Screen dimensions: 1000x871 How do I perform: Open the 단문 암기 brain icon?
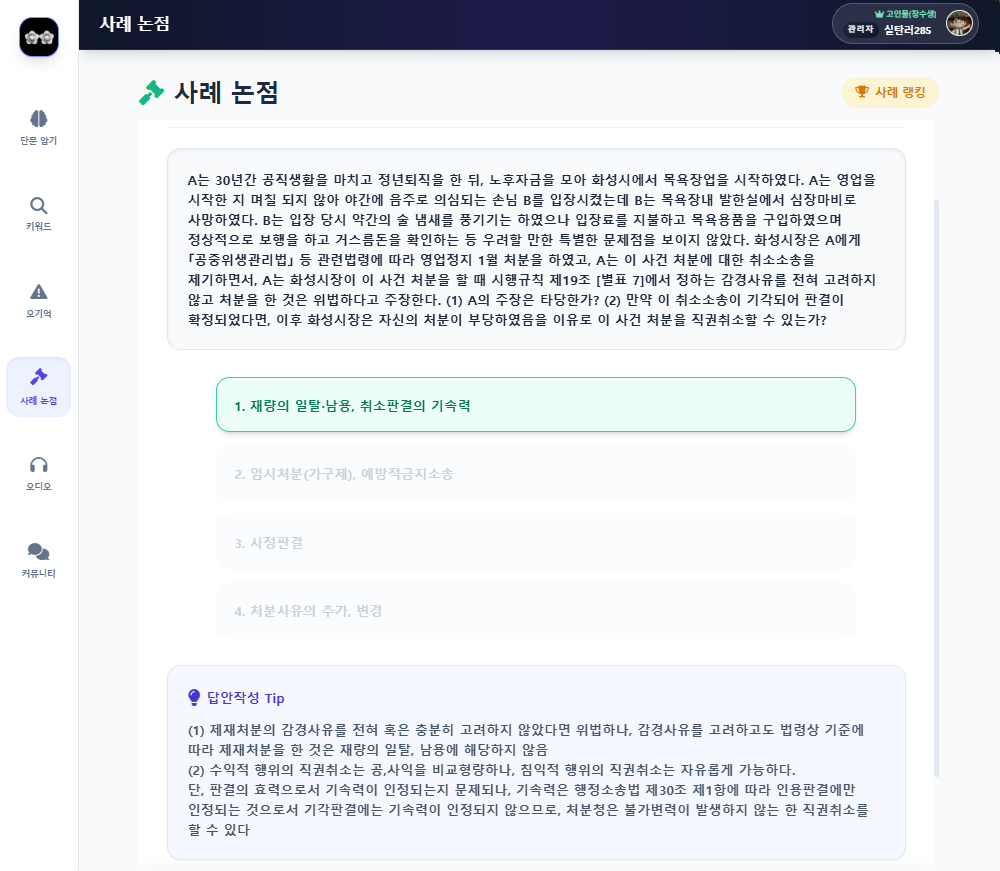tap(39, 118)
